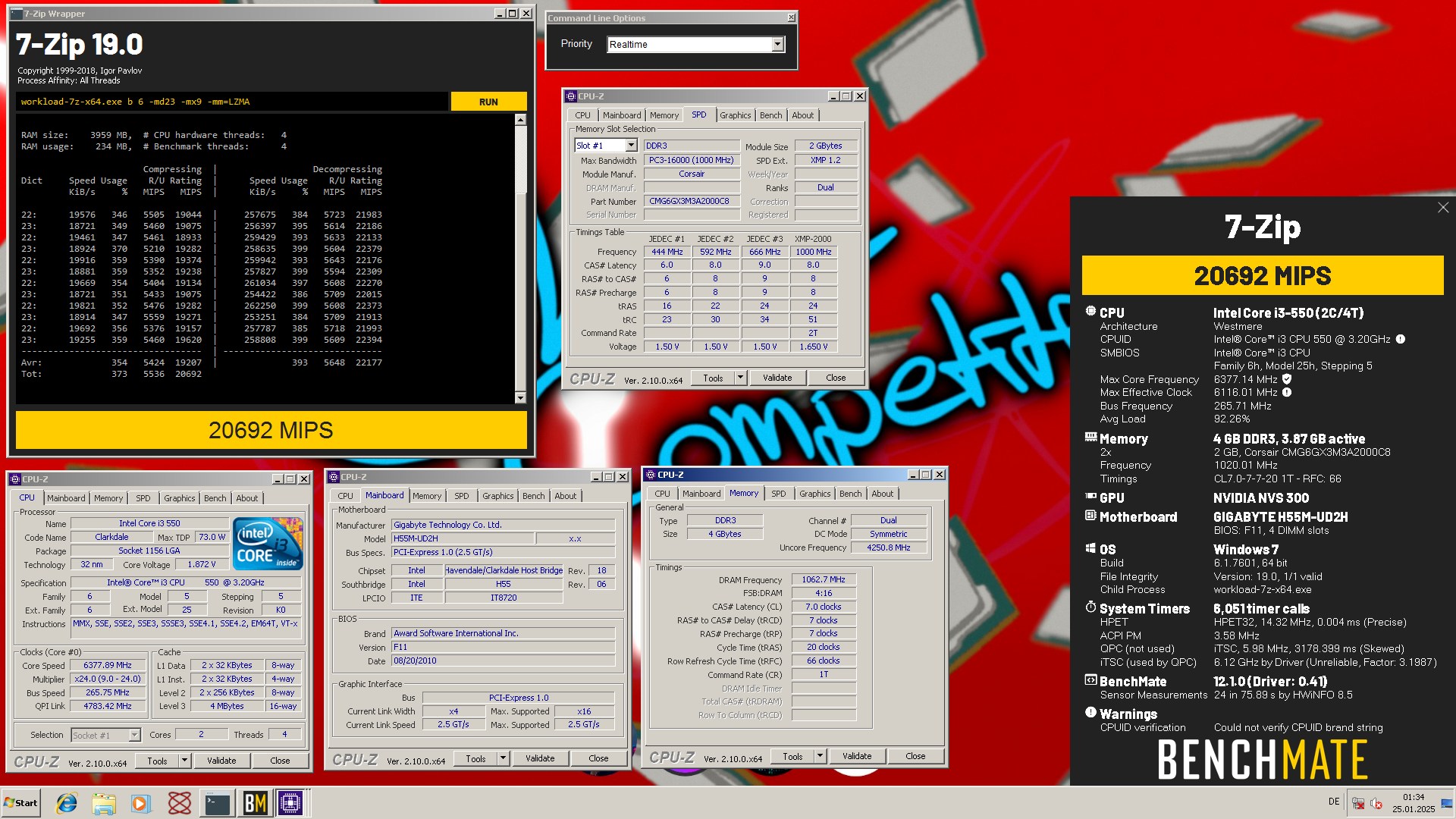
Task: Open About tab in the CPU-Z CPU window
Action: (247, 498)
